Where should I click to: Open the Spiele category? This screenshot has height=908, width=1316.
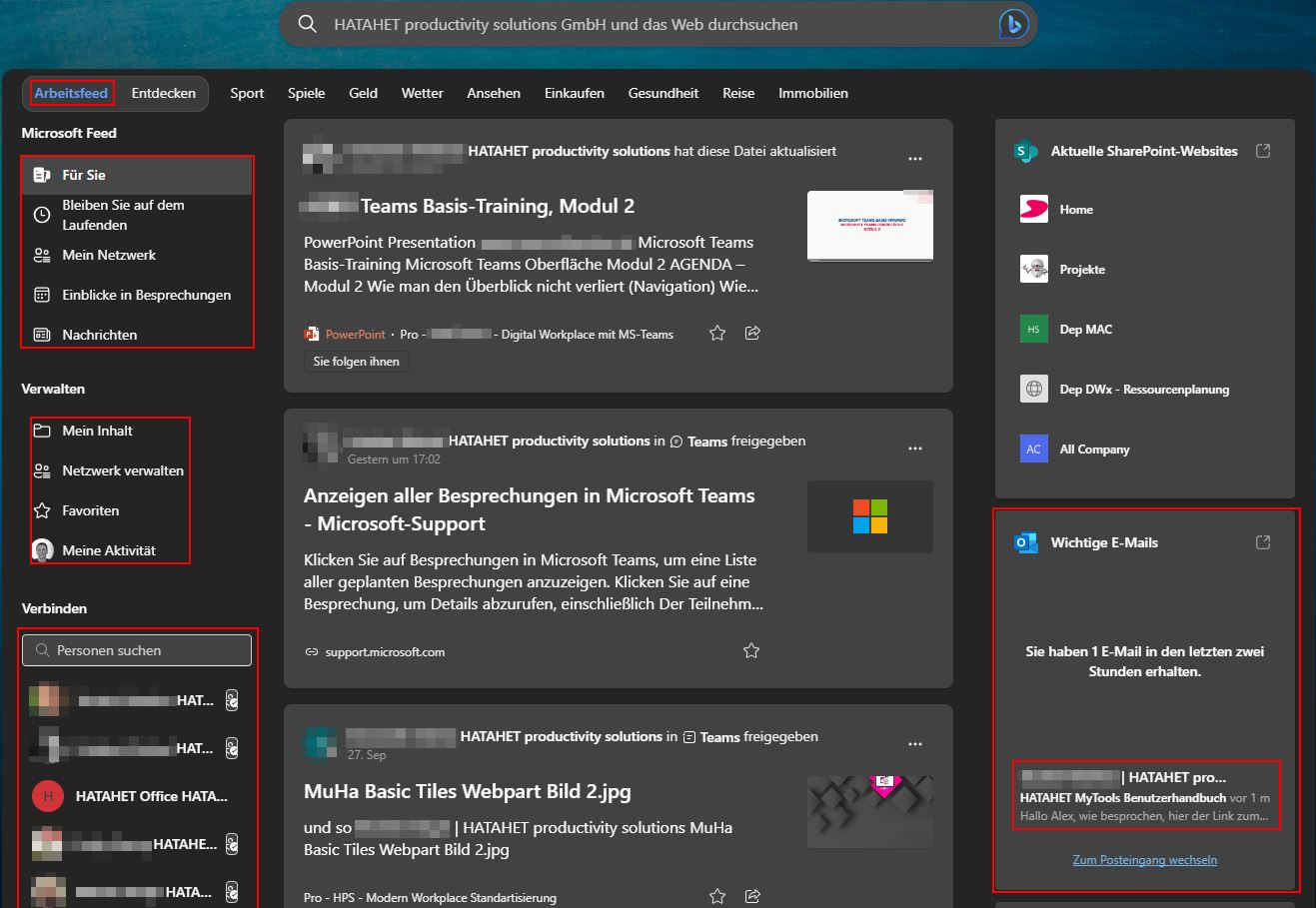point(307,93)
